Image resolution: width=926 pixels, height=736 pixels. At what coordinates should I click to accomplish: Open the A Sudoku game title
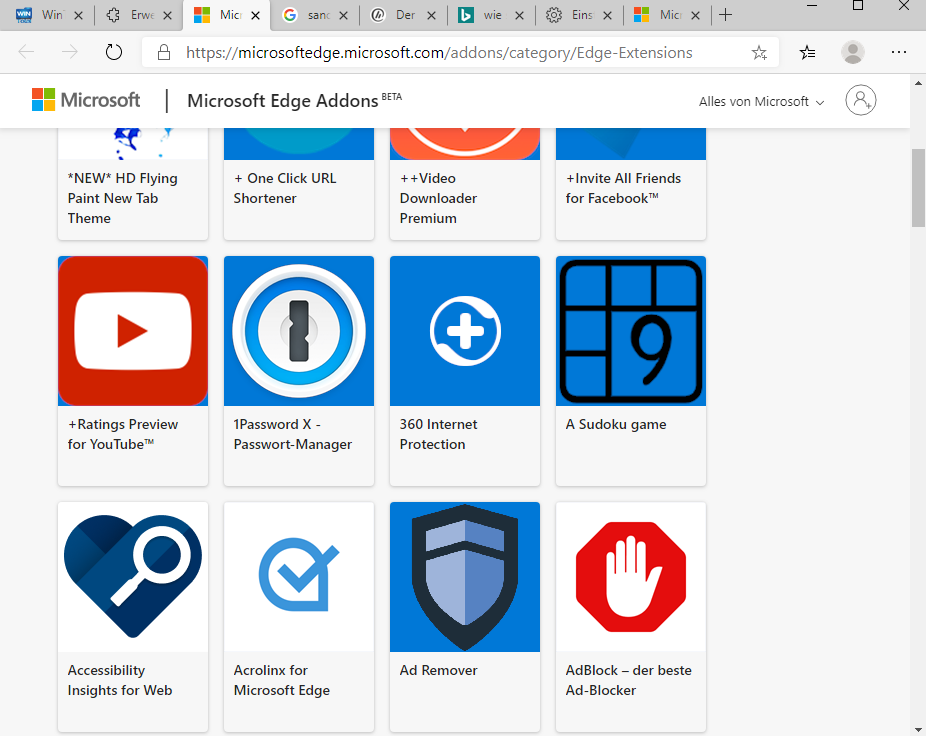(616, 424)
